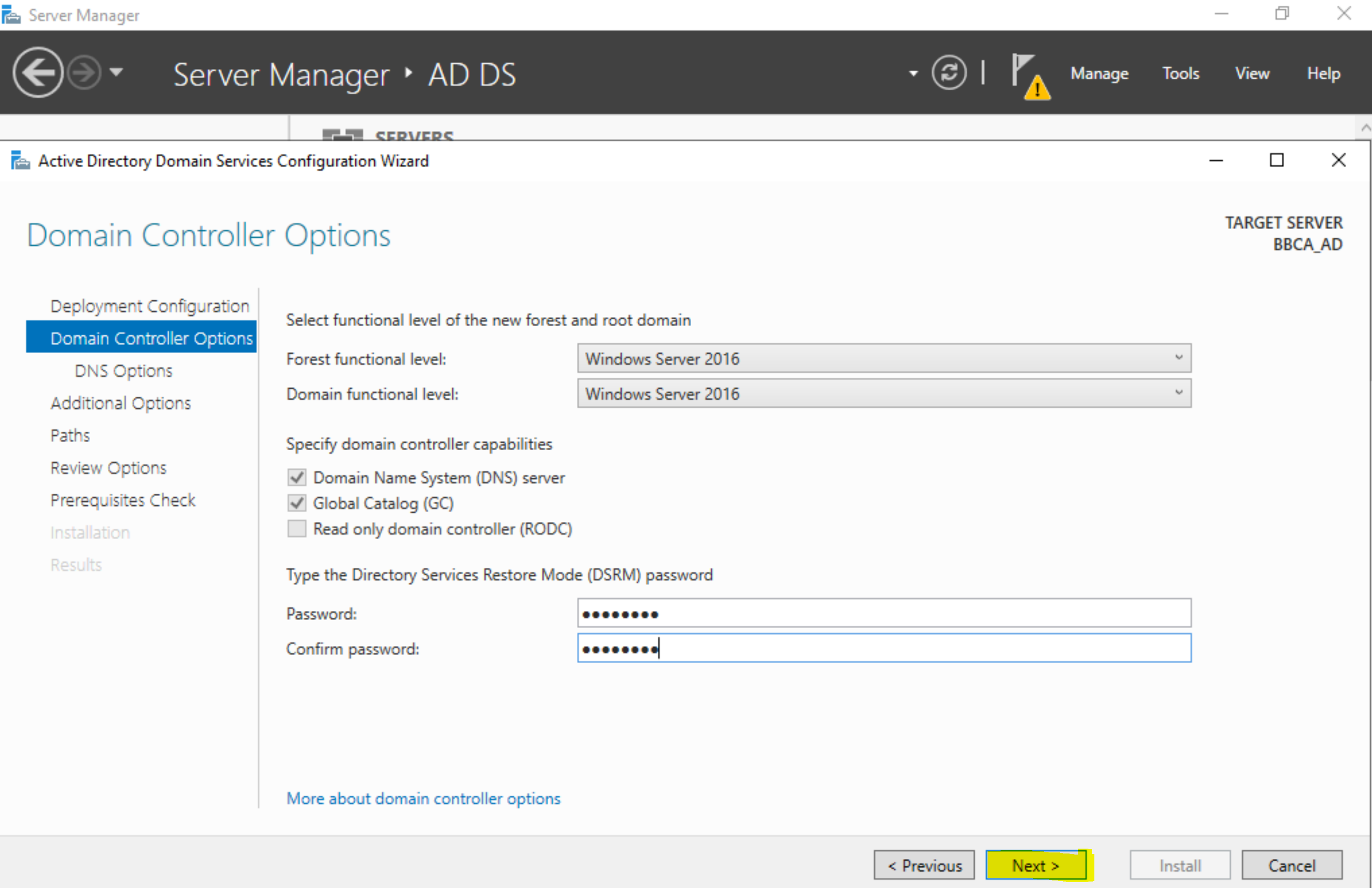Image resolution: width=1372 pixels, height=888 pixels.
Task: Open the dropdown arrow left of refresh
Action: [913, 73]
